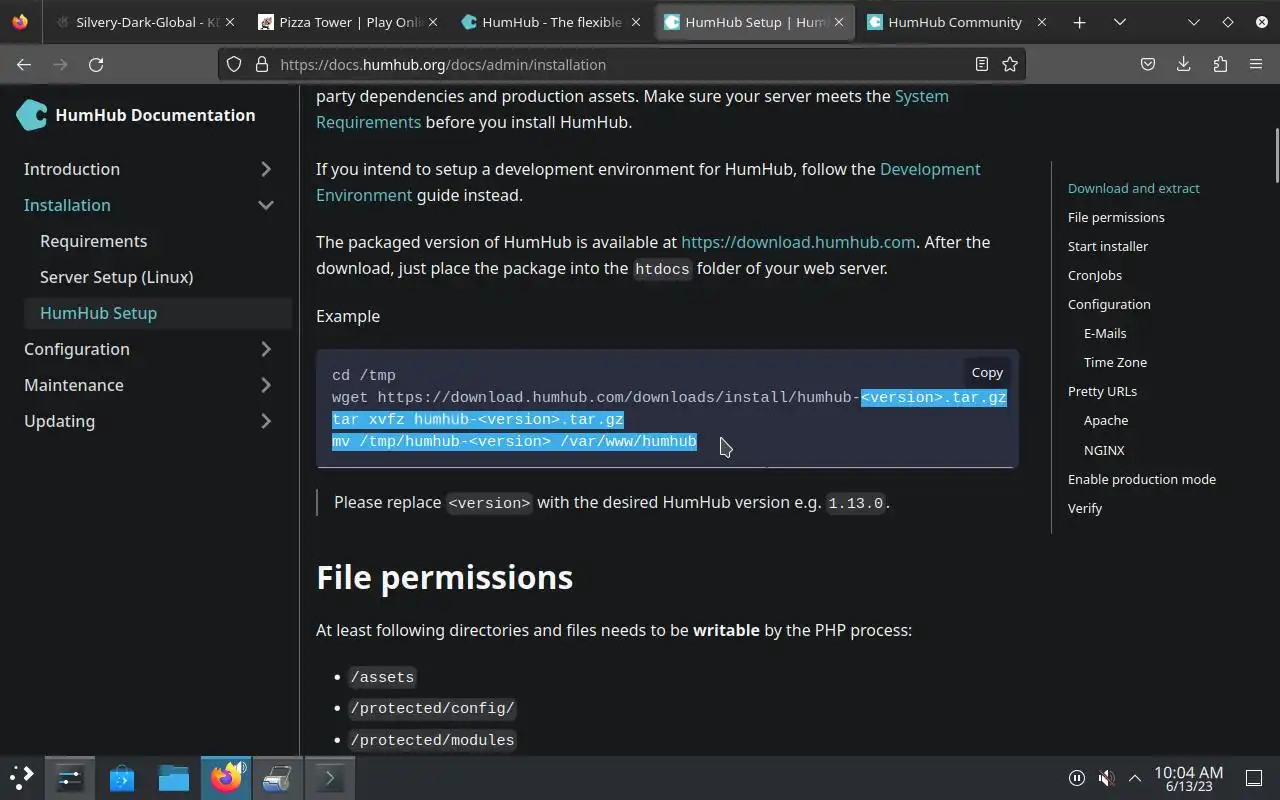This screenshot has width=1280, height=800.
Task: Jump to NGINX section
Action: pyautogui.click(x=1104, y=450)
